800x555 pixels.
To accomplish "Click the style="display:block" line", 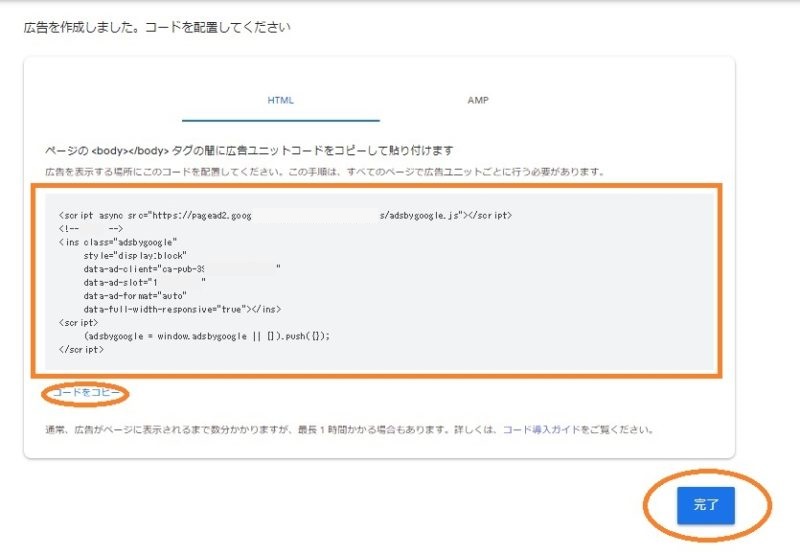I will pos(135,255).
